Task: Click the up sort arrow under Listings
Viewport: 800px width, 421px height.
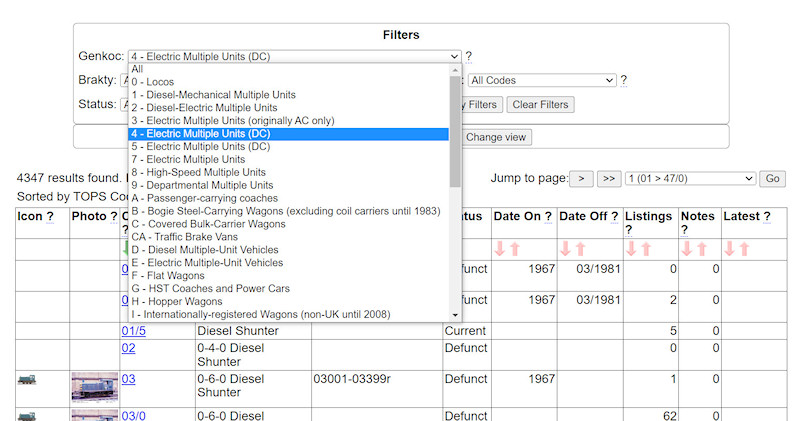Action: pyautogui.click(x=645, y=249)
